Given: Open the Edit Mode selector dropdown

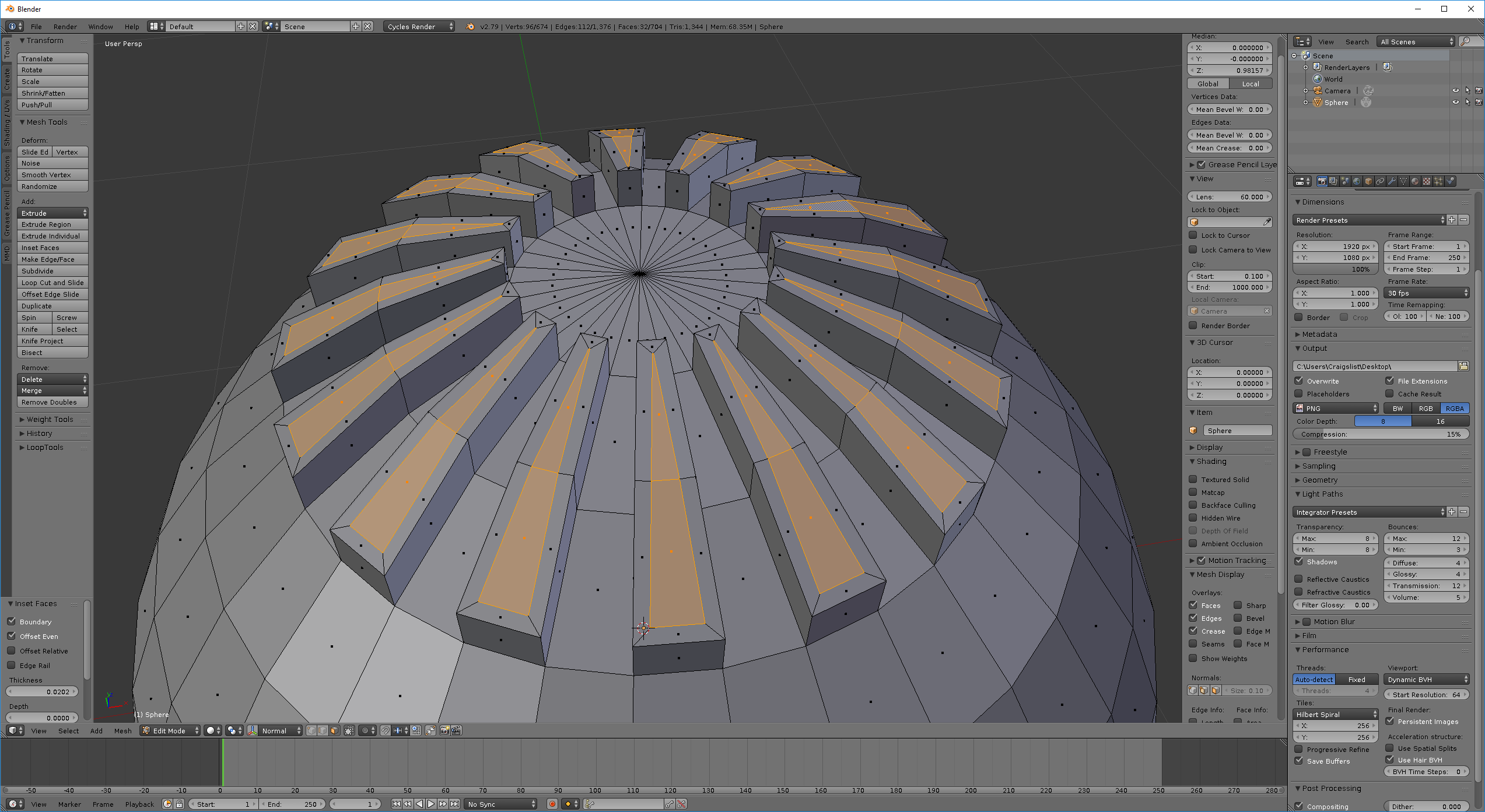Looking at the screenshot, I should point(170,730).
